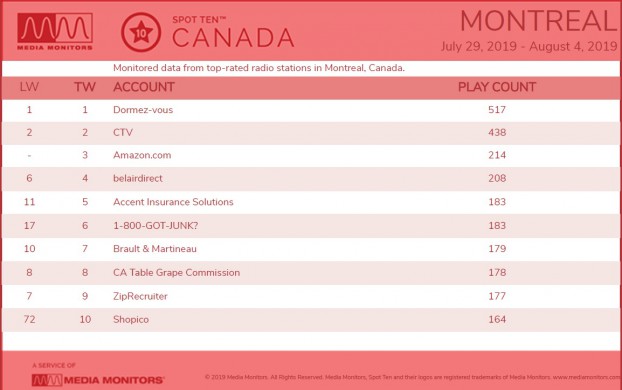Click the 1-800-GOT-JUNK? account
Screen dimensions: 622x390
coord(156,225)
